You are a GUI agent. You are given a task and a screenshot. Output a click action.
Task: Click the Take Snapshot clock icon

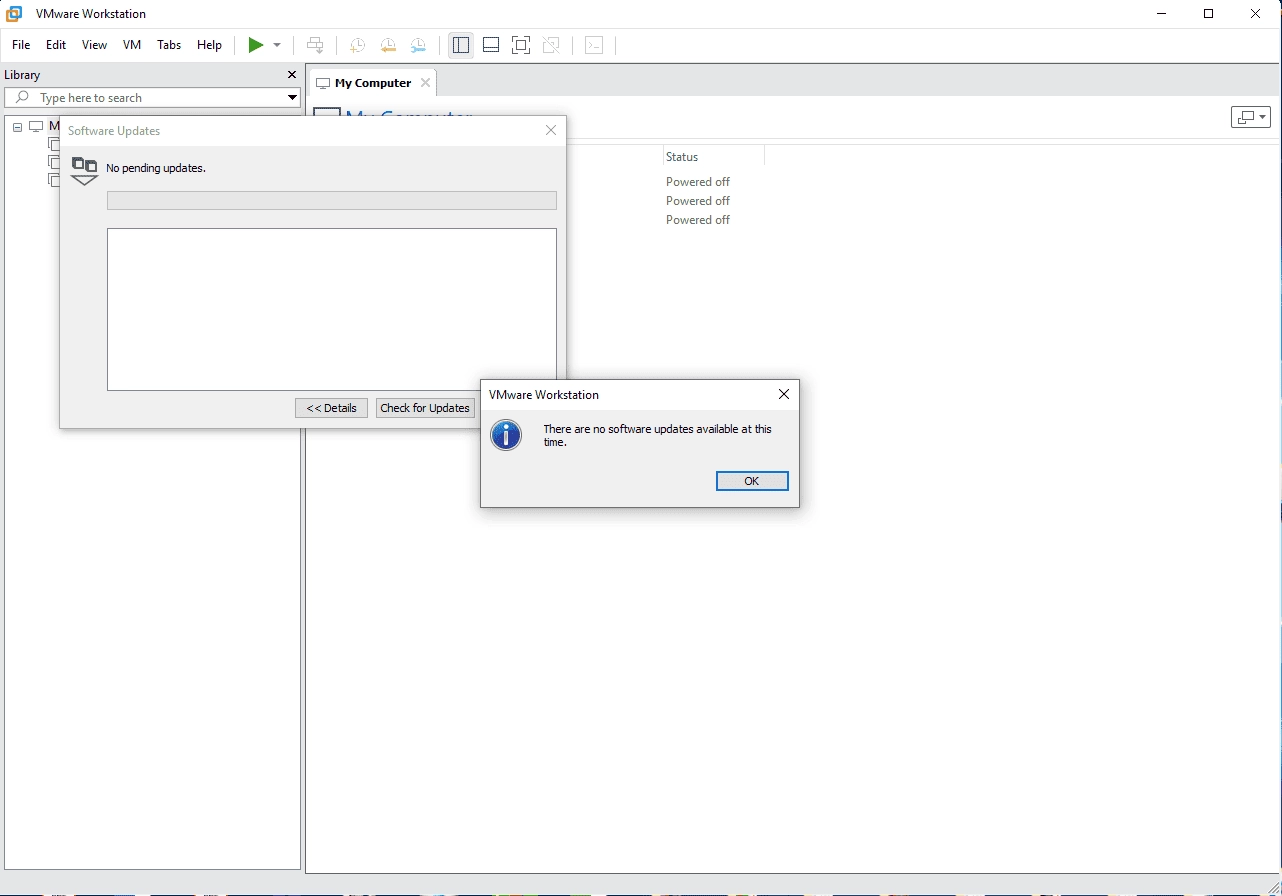[357, 45]
